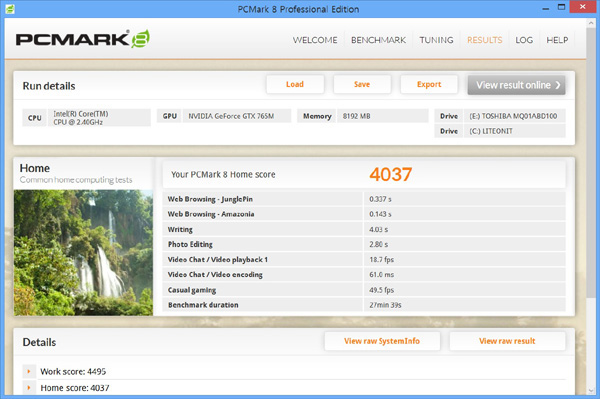Image resolution: width=600 pixels, height=399 pixels.
Task: Go to the Log tab
Action: 524,40
